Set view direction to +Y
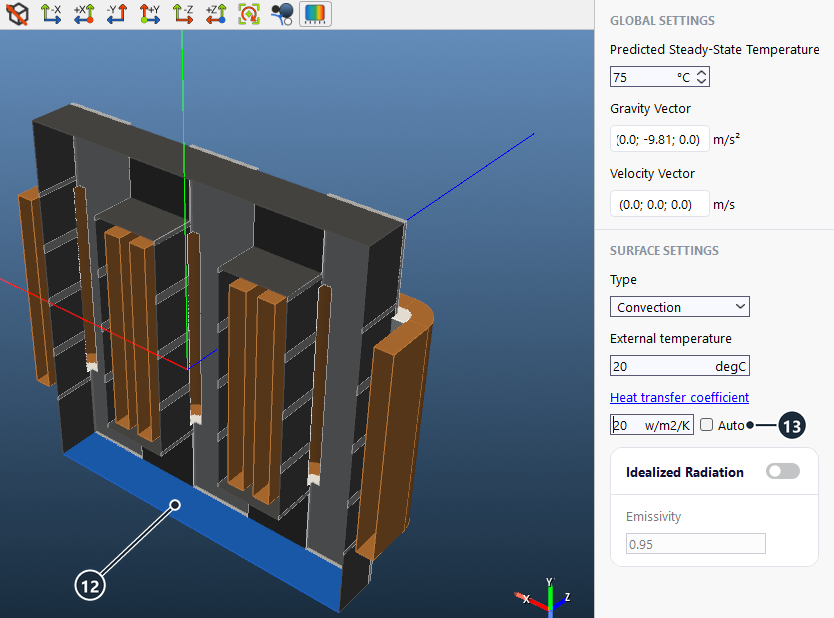Image resolution: width=834 pixels, height=618 pixels. tap(150, 14)
